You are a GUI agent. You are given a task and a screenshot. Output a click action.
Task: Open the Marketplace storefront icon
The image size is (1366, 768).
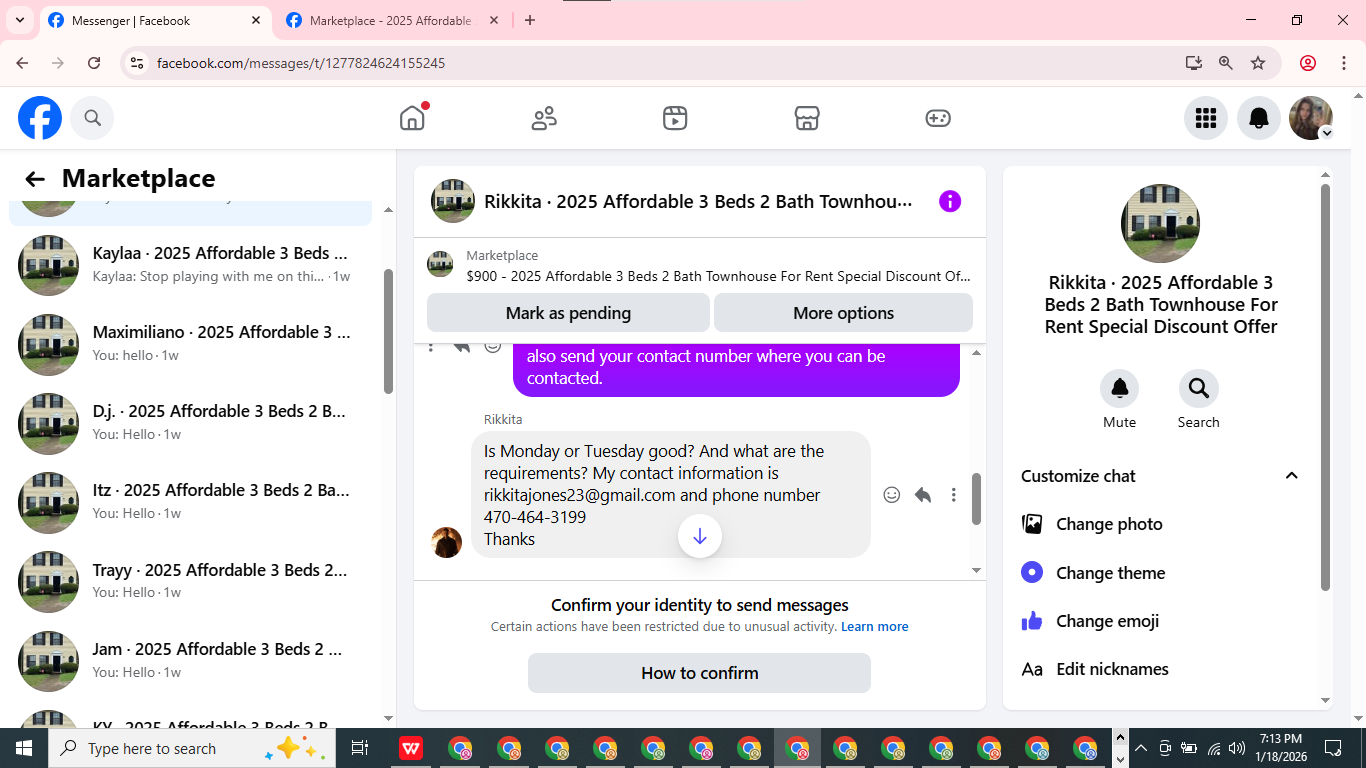[x=807, y=118]
